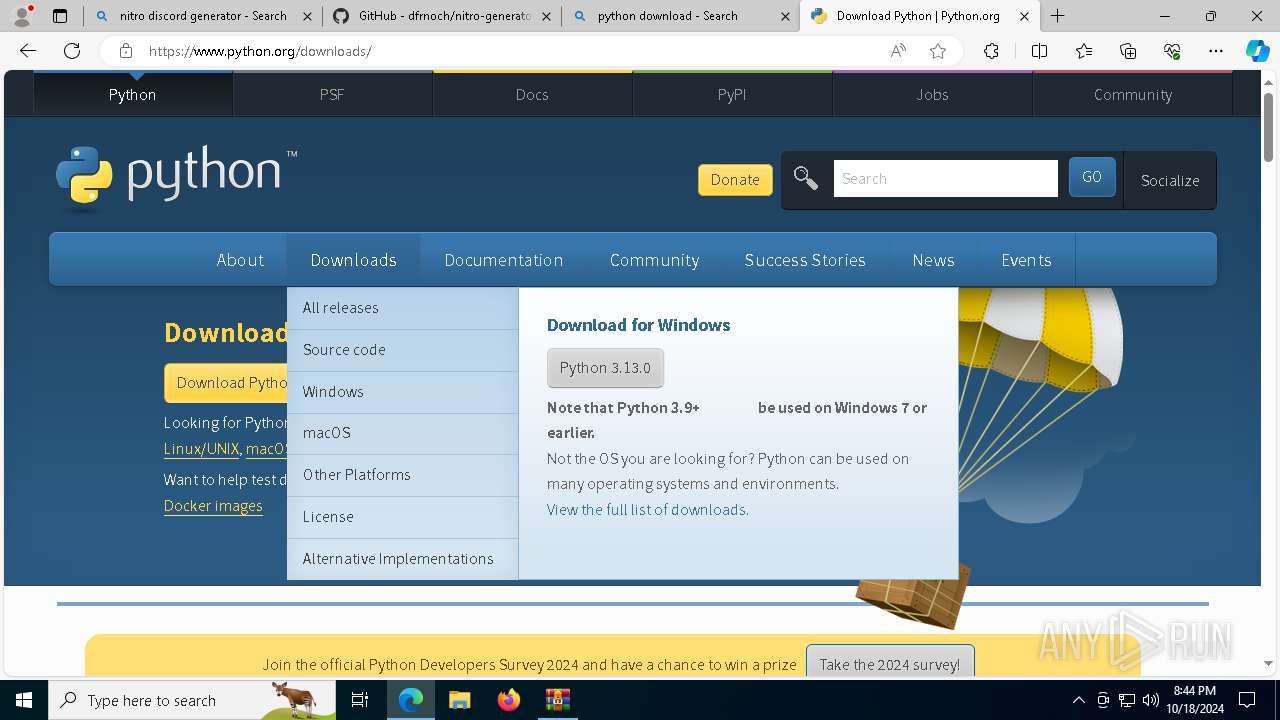This screenshot has width=1280, height=720.
Task: Click the python logo image
Action: (176, 178)
